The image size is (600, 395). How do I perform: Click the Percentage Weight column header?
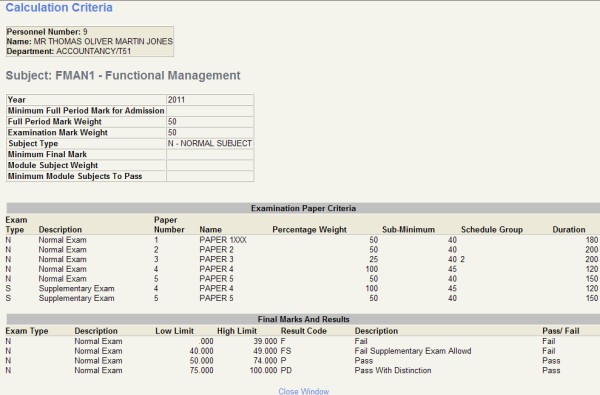(309, 230)
